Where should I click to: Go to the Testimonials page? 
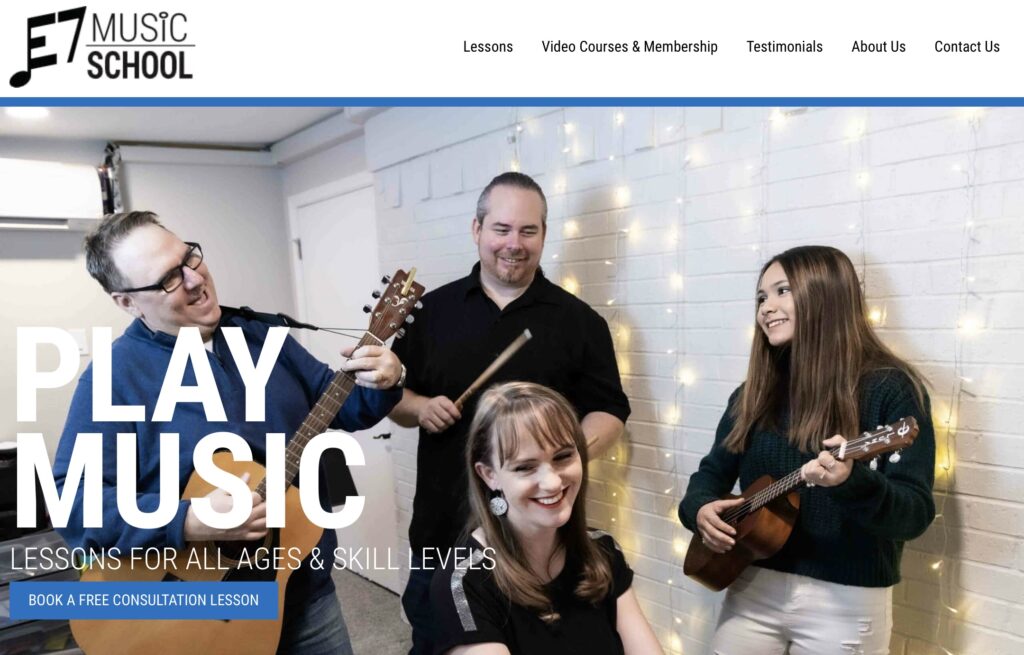[x=784, y=47]
